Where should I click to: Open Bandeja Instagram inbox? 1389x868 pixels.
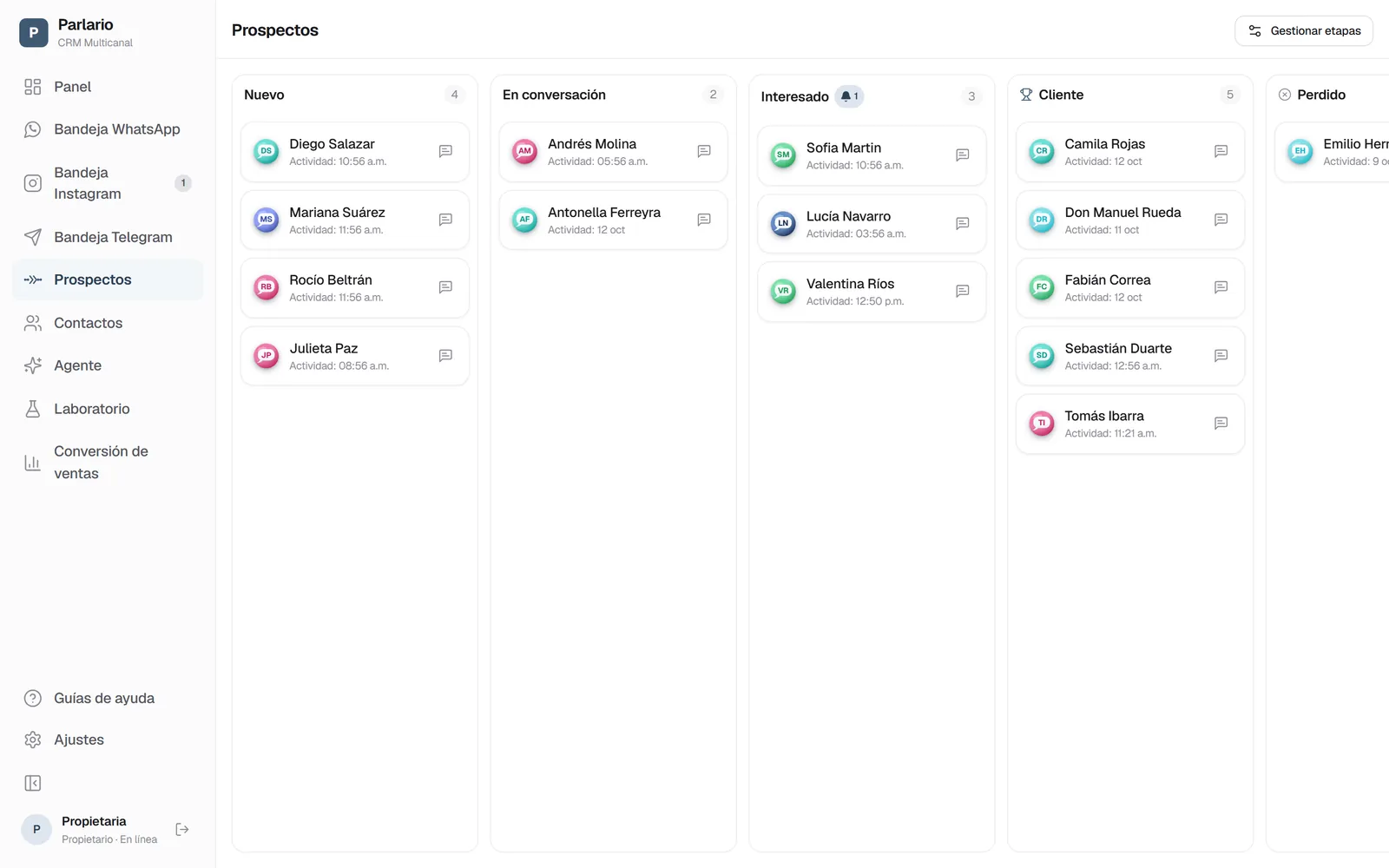pyautogui.click(x=108, y=183)
